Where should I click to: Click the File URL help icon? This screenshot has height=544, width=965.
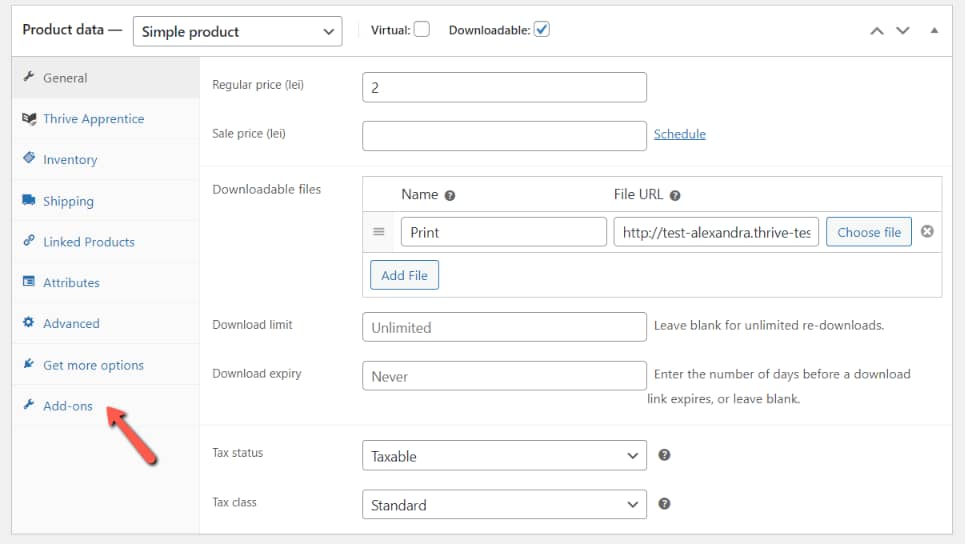(x=675, y=196)
